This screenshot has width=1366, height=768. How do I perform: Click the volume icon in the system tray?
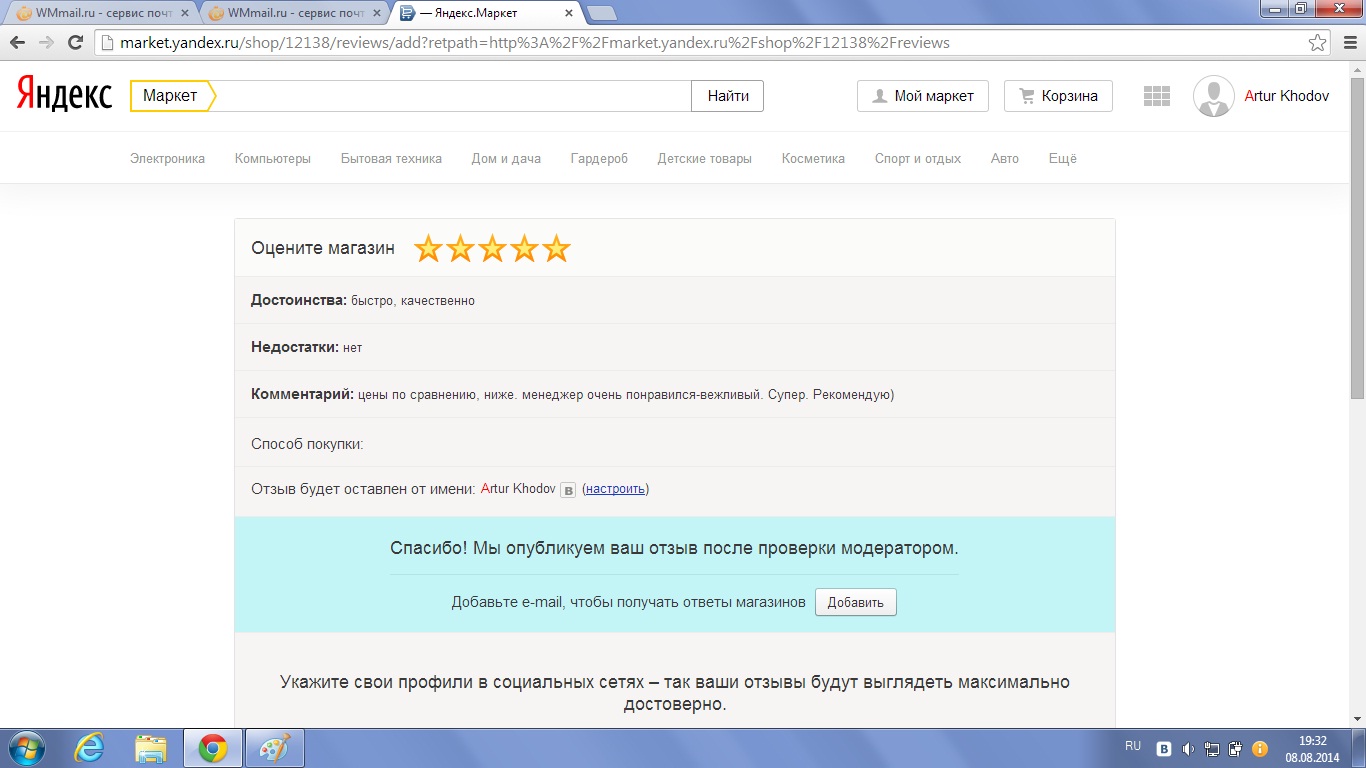1188,748
